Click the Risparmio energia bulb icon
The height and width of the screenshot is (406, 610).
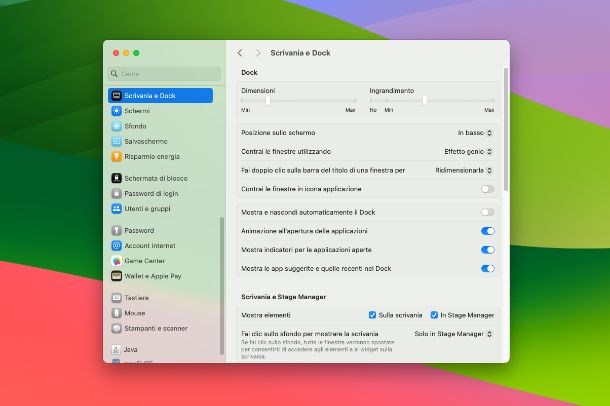tap(116, 156)
